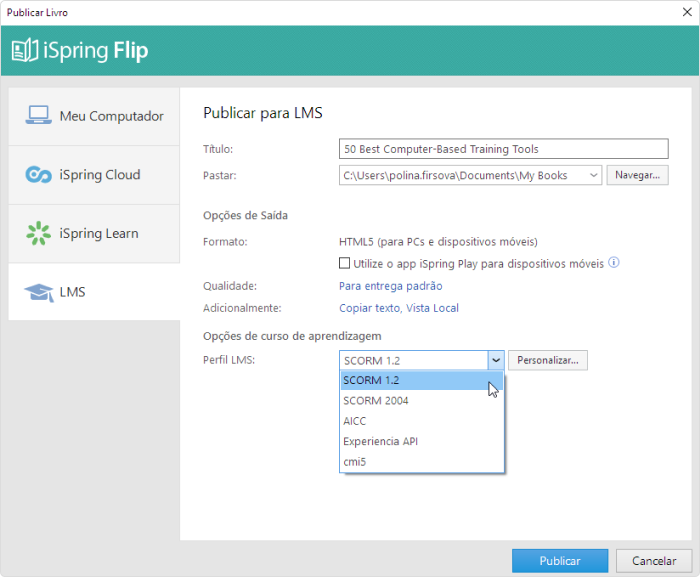Select the LMS tab label
The image size is (700, 577).
(x=72, y=292)
